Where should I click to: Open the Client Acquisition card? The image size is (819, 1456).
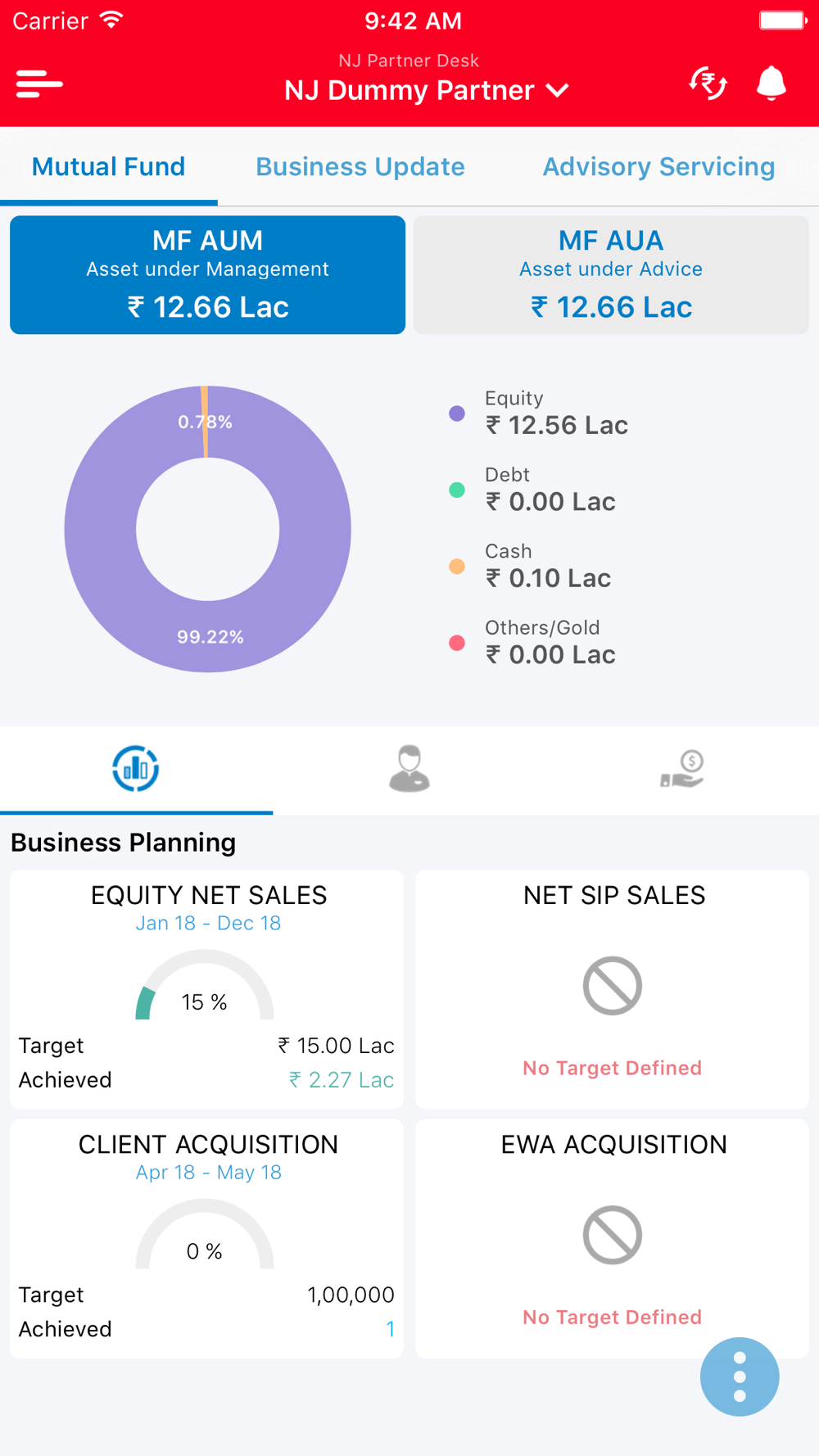[207, 1238]
